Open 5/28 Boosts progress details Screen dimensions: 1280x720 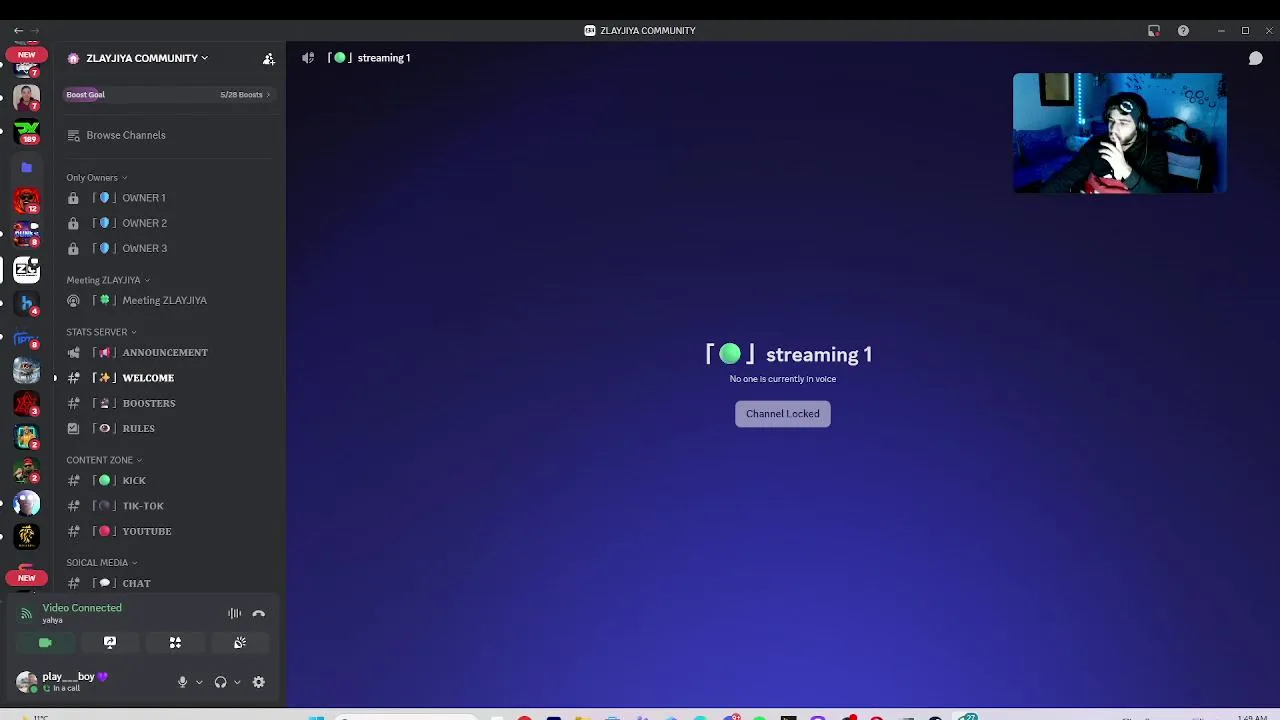point(245,95)
